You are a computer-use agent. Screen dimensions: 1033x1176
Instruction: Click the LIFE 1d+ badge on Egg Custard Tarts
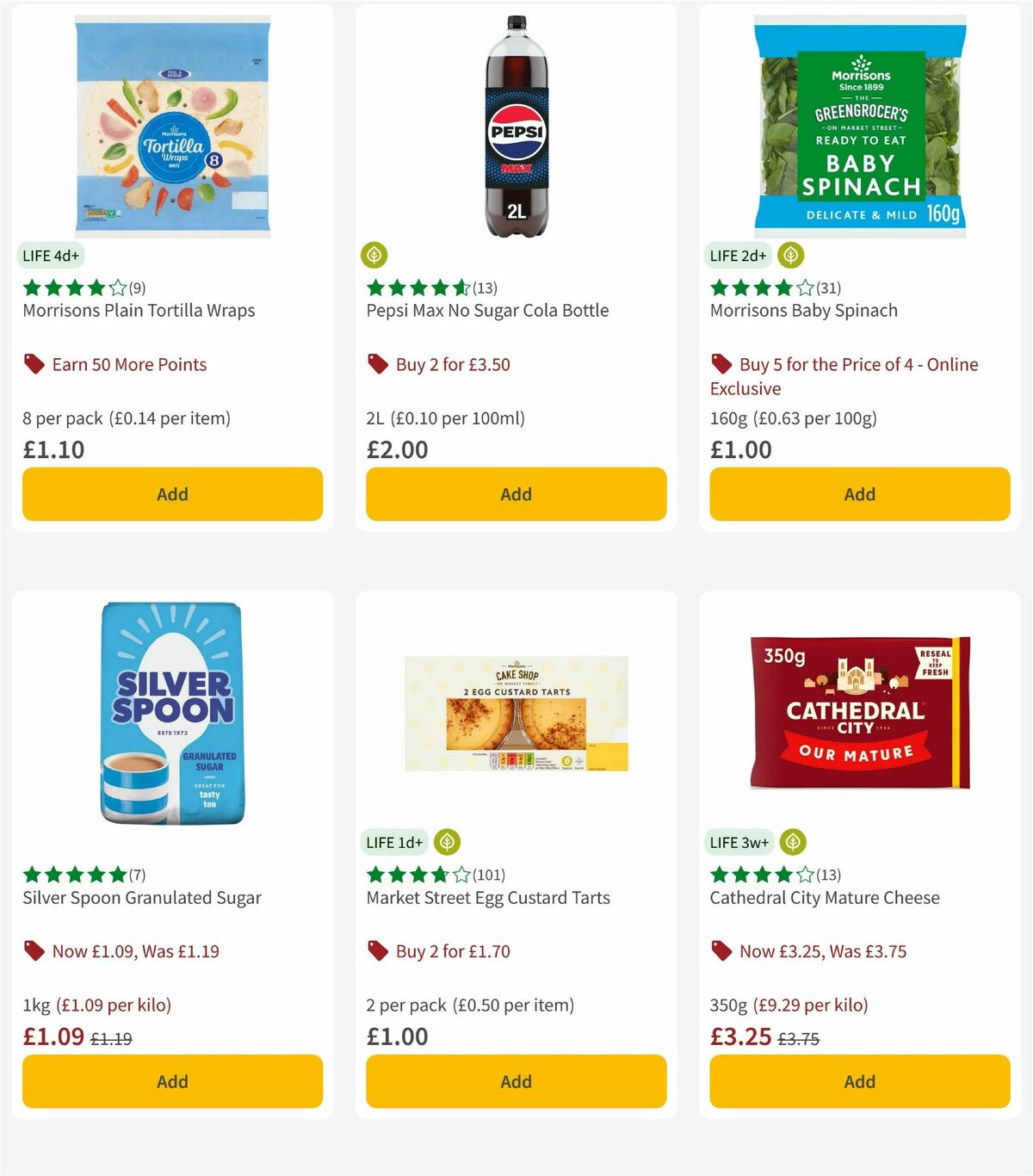click(393, 842)
